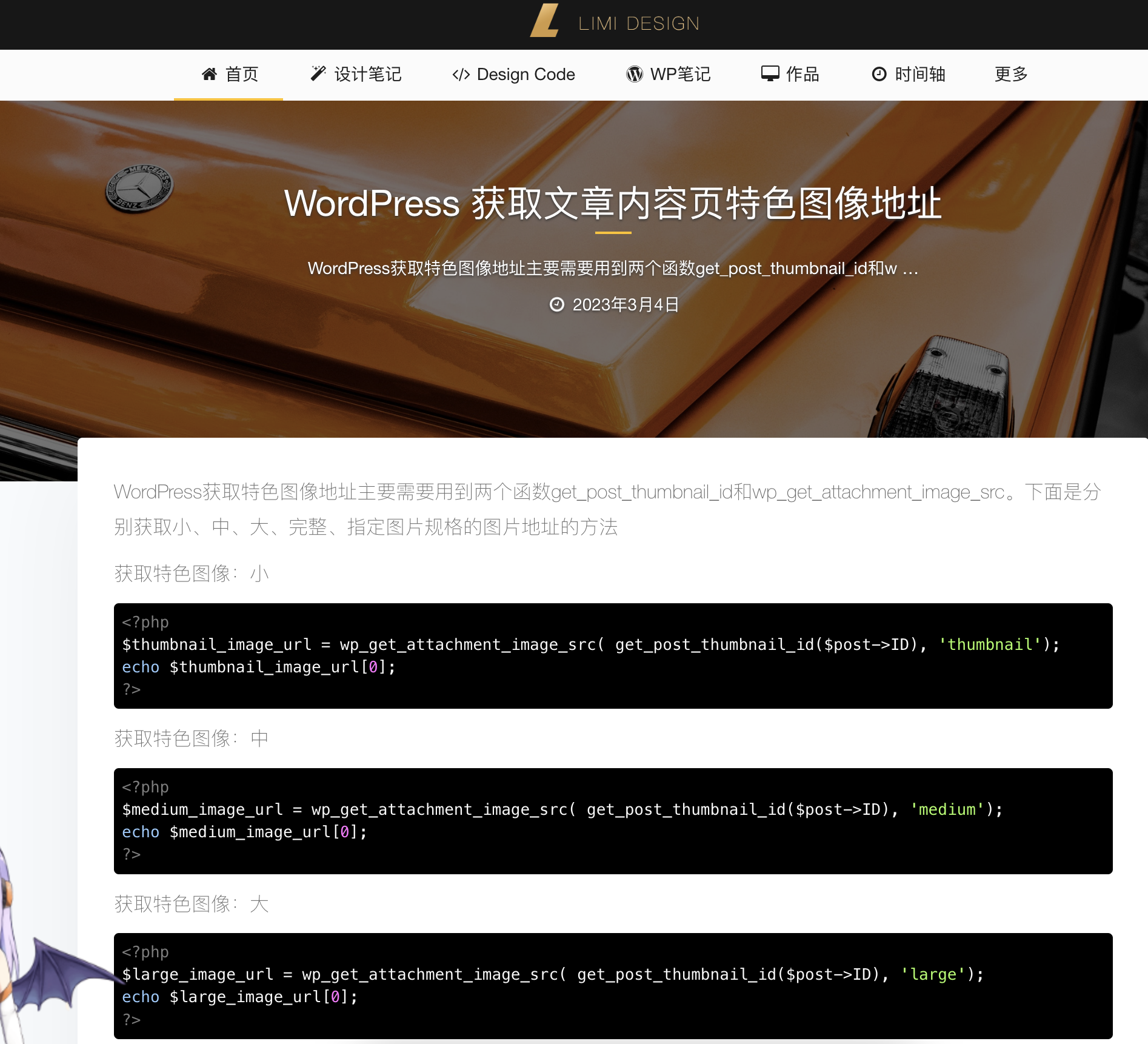Image resolution: width=1148 pixels, height=1044 pixels.
Task: Click the large code block
Action: click(613, 986)
